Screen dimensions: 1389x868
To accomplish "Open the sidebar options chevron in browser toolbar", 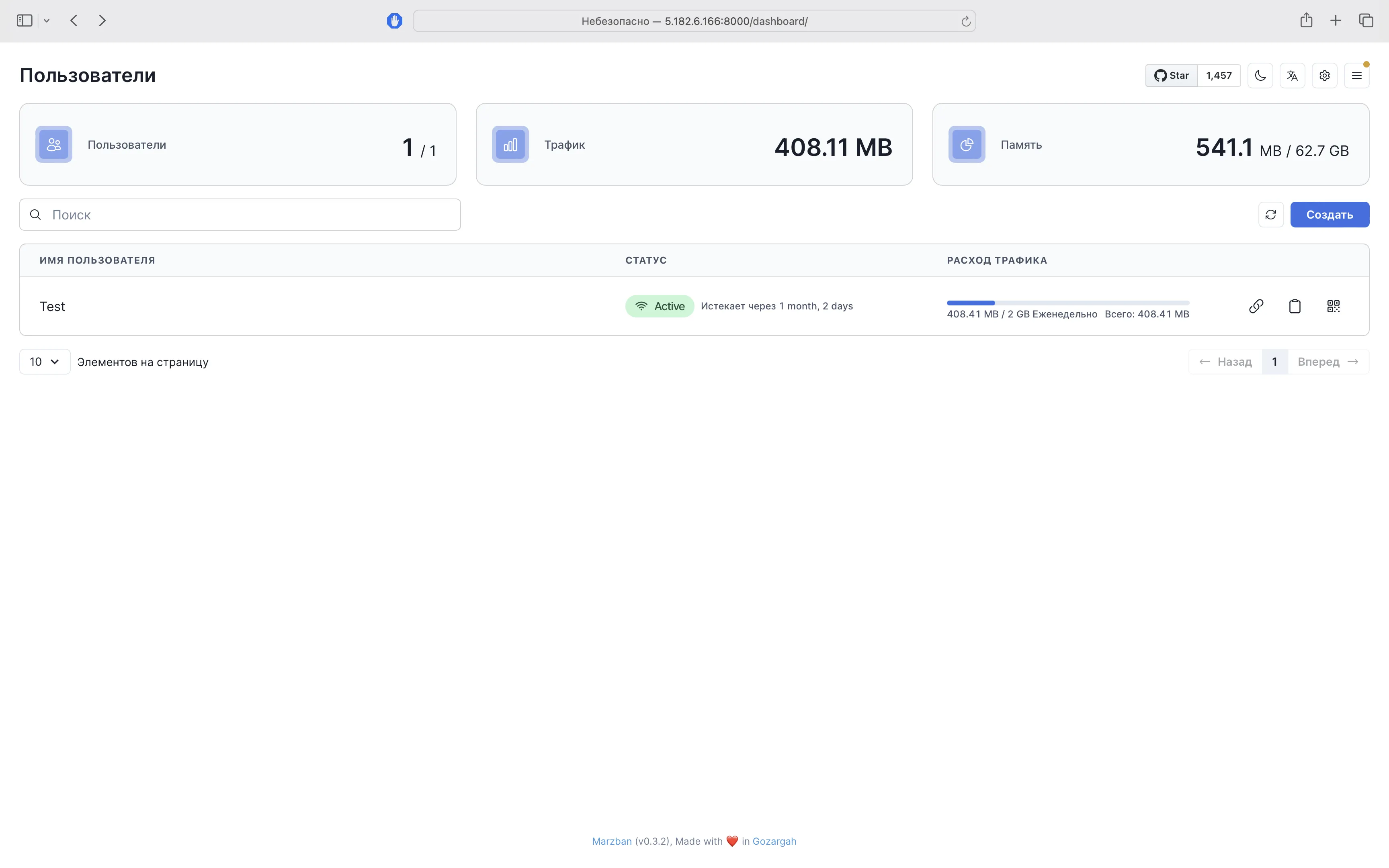I will click(47, 20).
